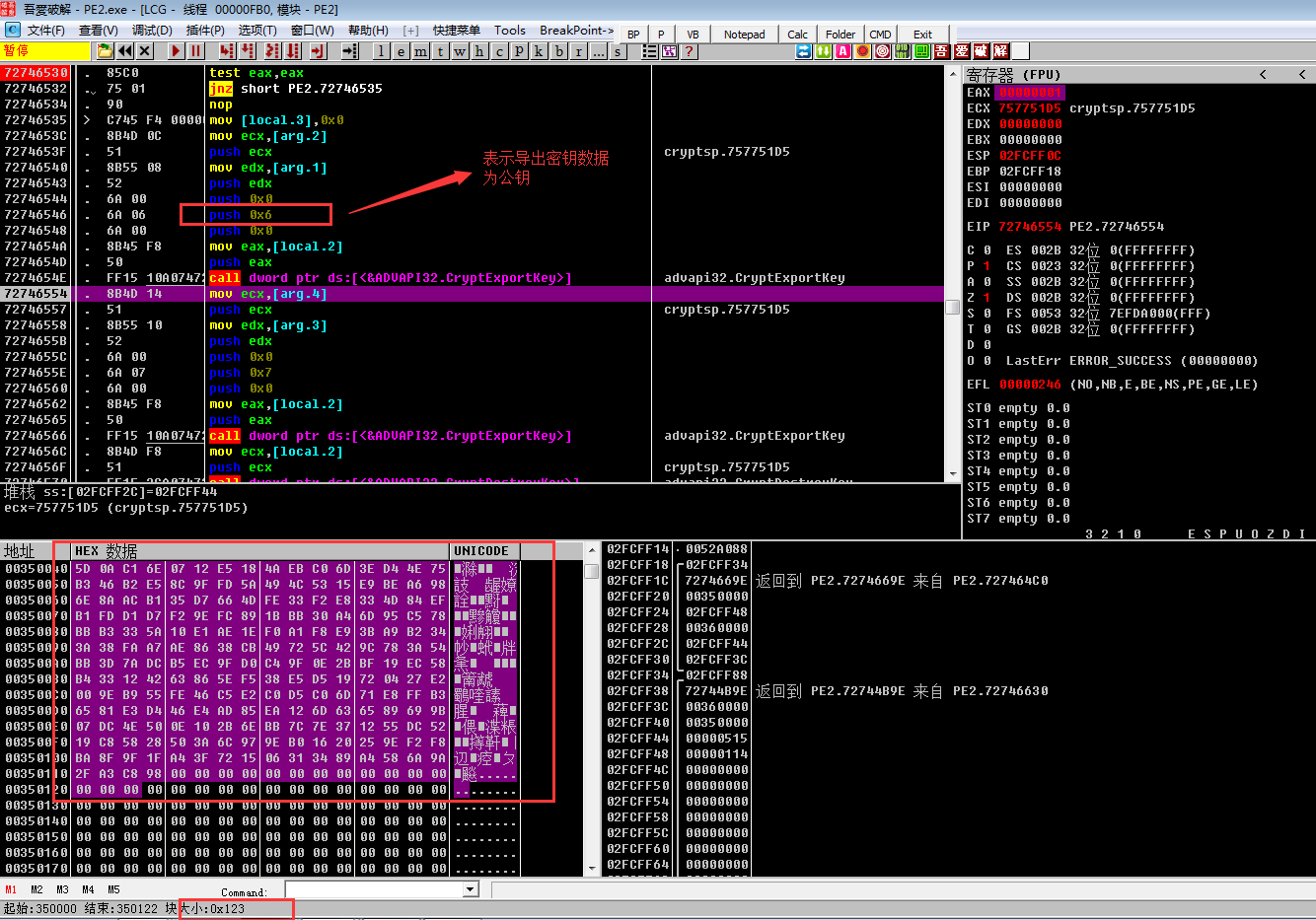Click the Execute Till Return icon
Screen dimensions: 1316x920
[x=318, y=51]
